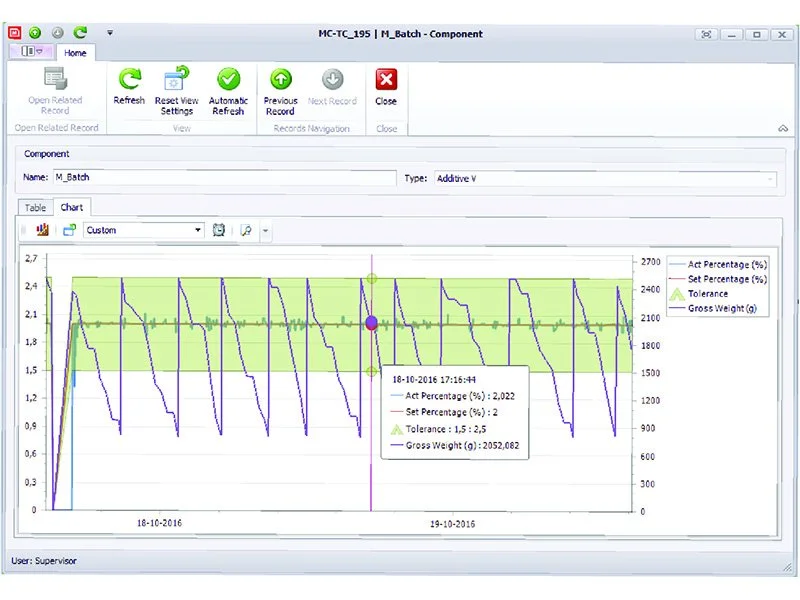The width and height of the screenshot is (800, 600).
Task: Click the Name field M_Batch
Action: [x=224, y=177]
